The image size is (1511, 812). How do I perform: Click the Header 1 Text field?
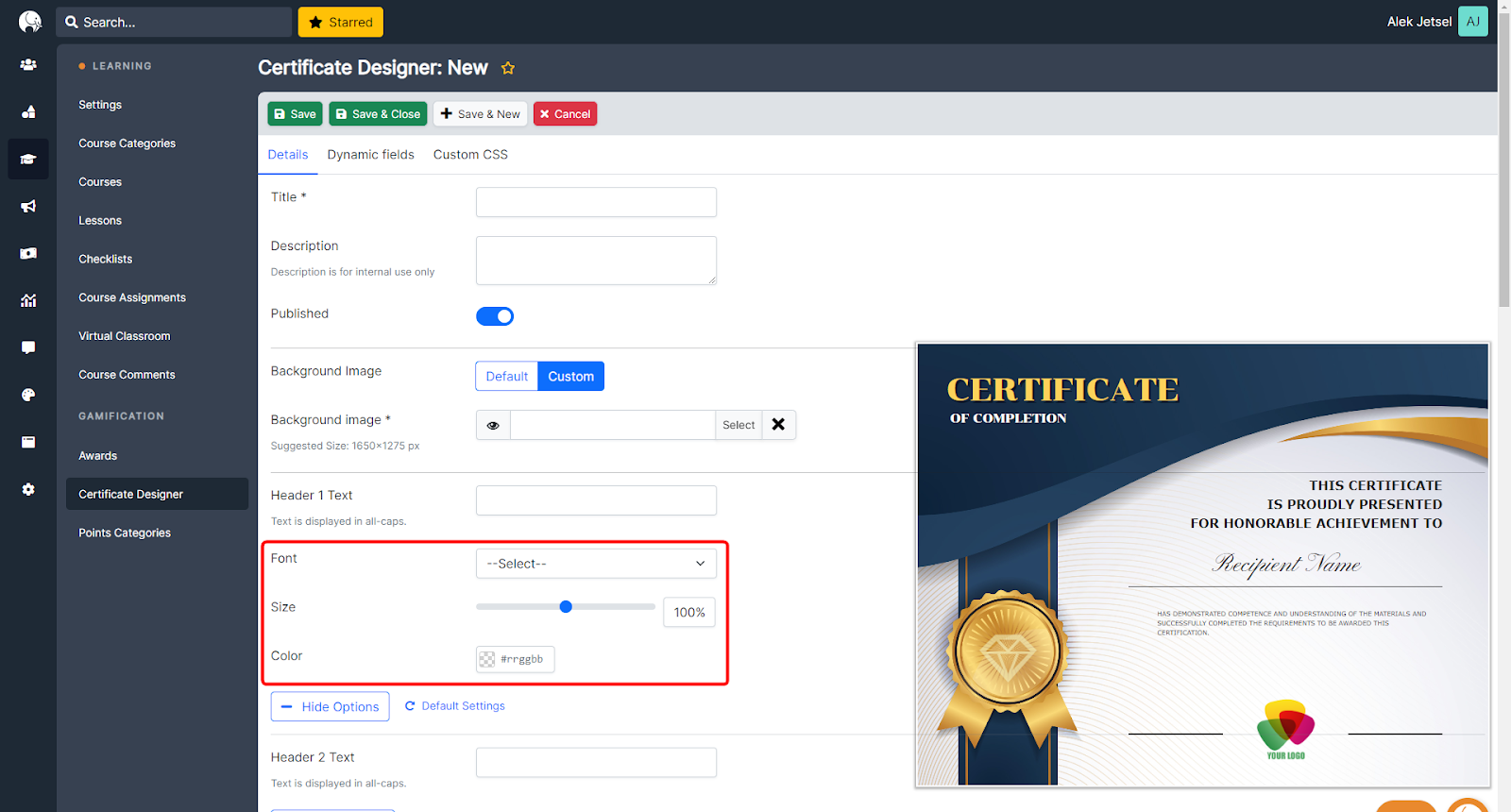coord(596,500)
